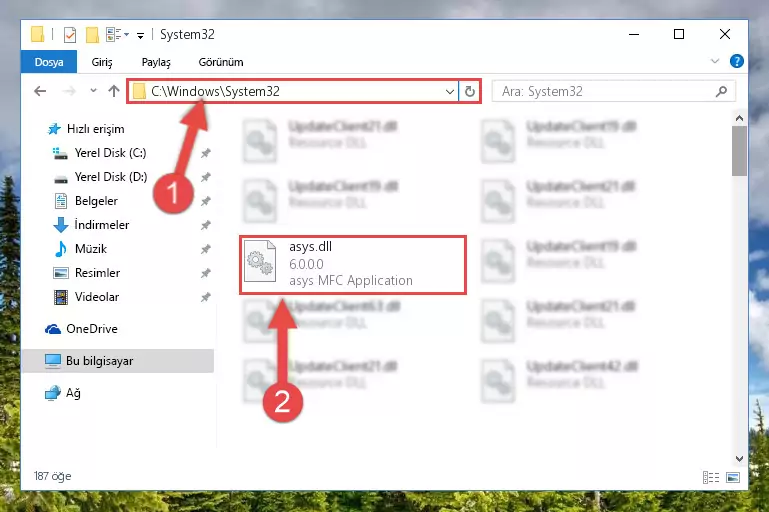
Task: Maximize the System32 window
Action: pos(679,34)
